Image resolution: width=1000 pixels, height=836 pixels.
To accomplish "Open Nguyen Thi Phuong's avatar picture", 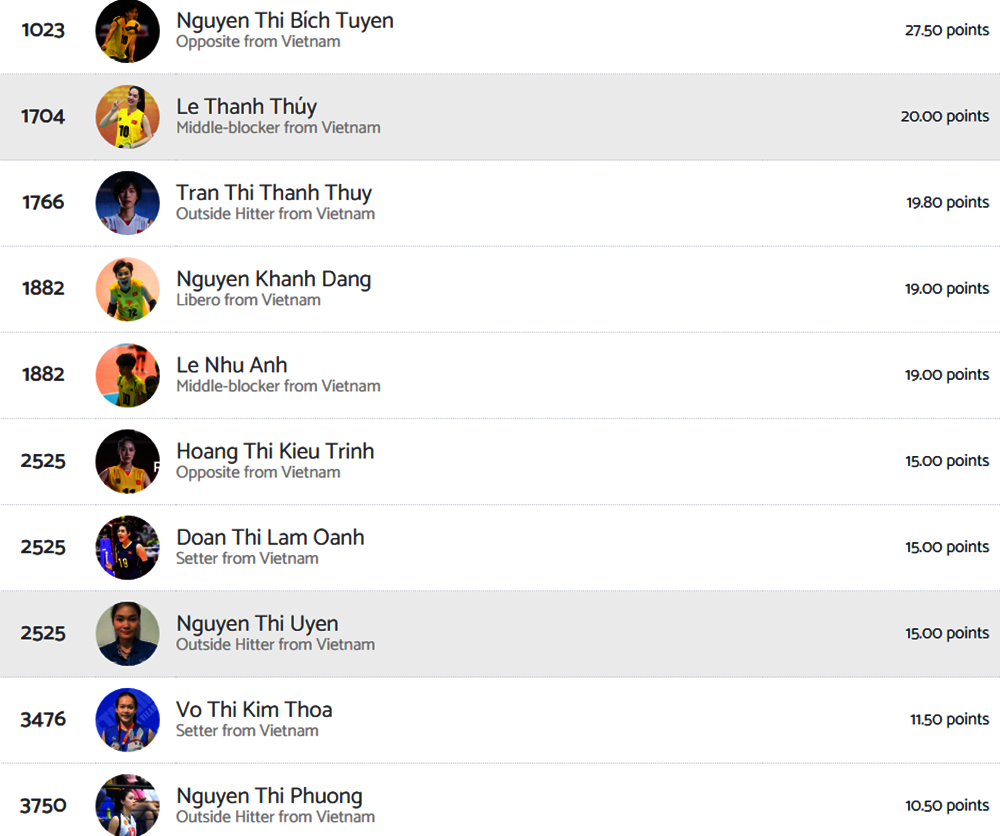I will coord(127,805).
